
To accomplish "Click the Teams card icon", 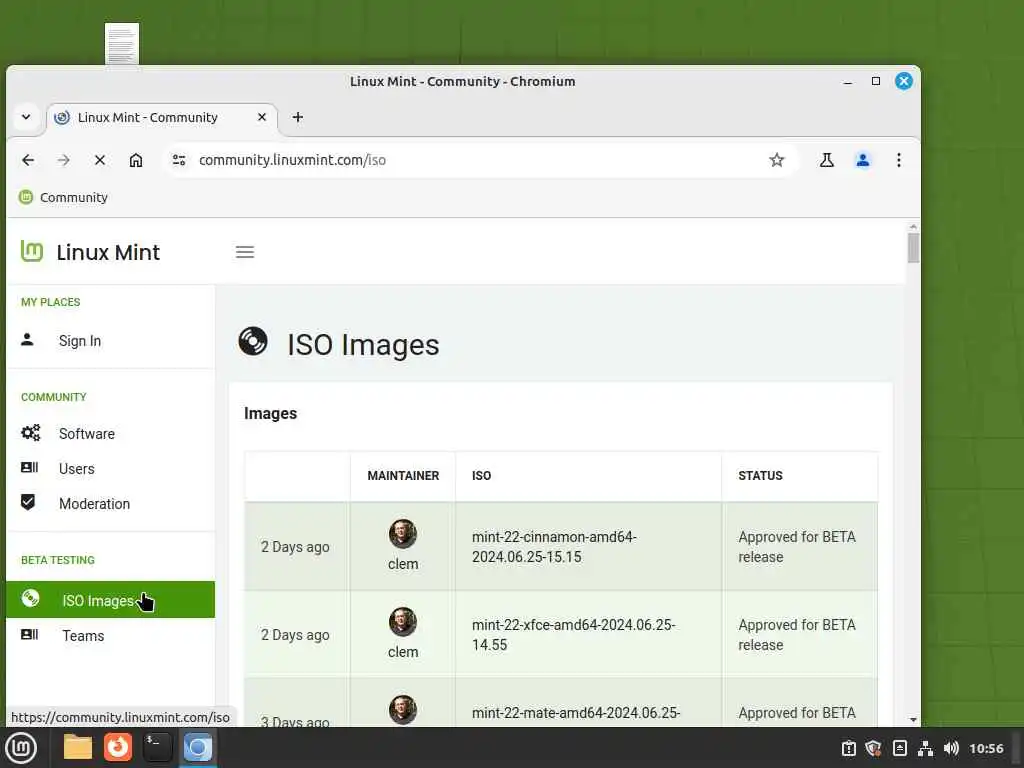I will coord(29,634).
